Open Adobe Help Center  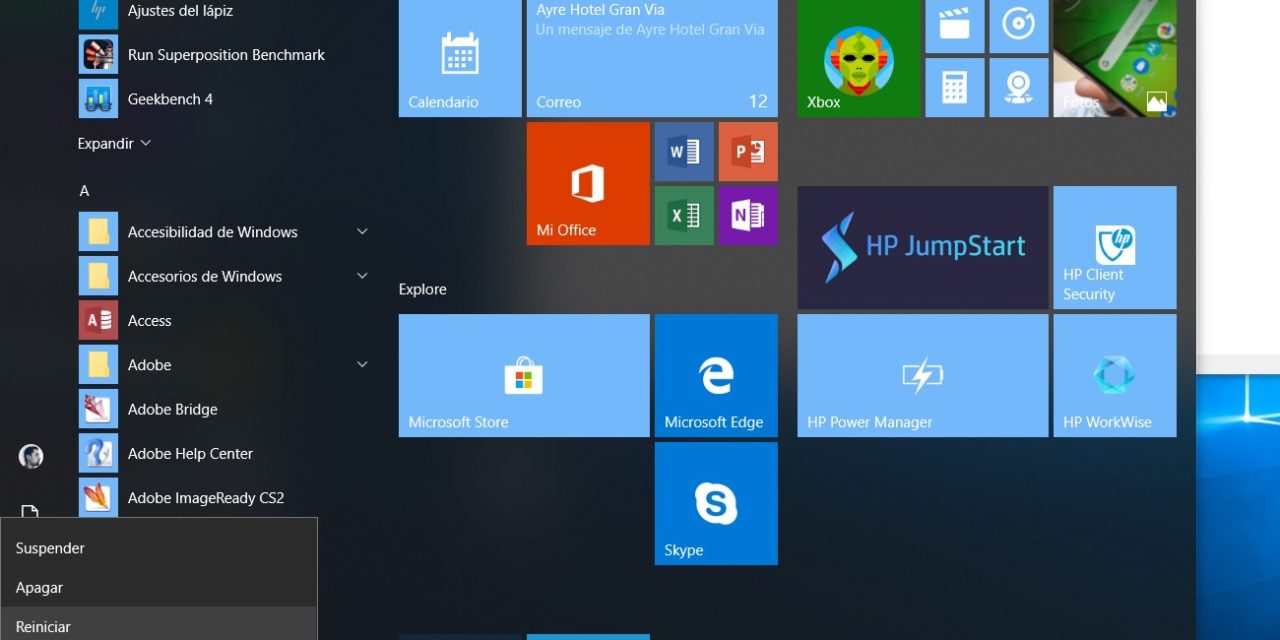click(190, 453)
